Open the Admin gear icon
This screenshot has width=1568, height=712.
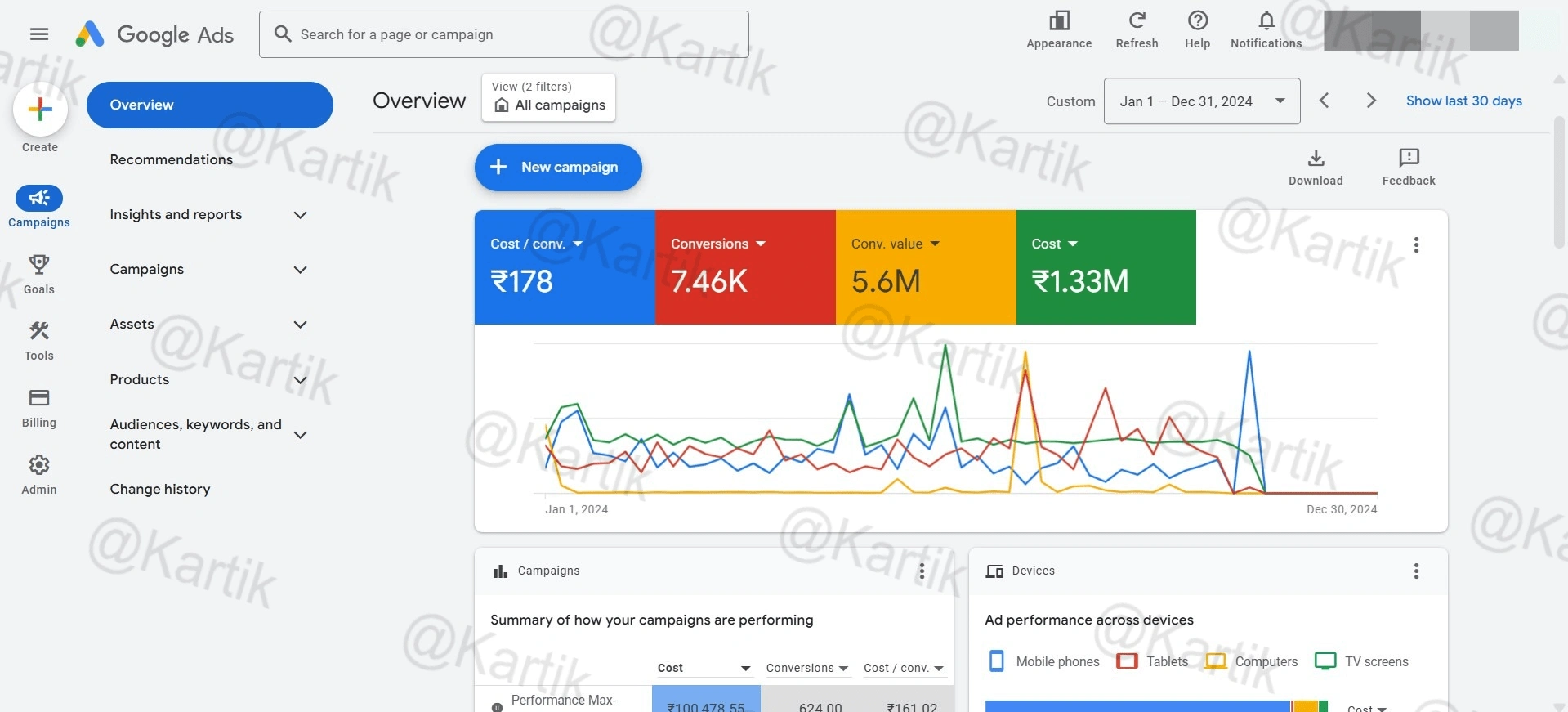tap(39, 465)
